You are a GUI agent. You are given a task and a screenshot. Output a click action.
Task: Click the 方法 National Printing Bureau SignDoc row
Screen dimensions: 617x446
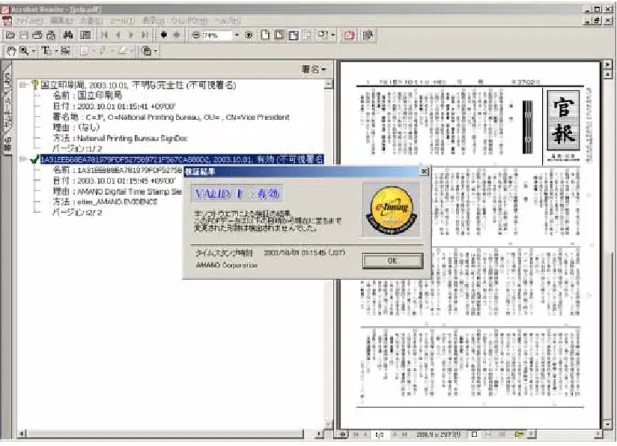click(120, 138)
